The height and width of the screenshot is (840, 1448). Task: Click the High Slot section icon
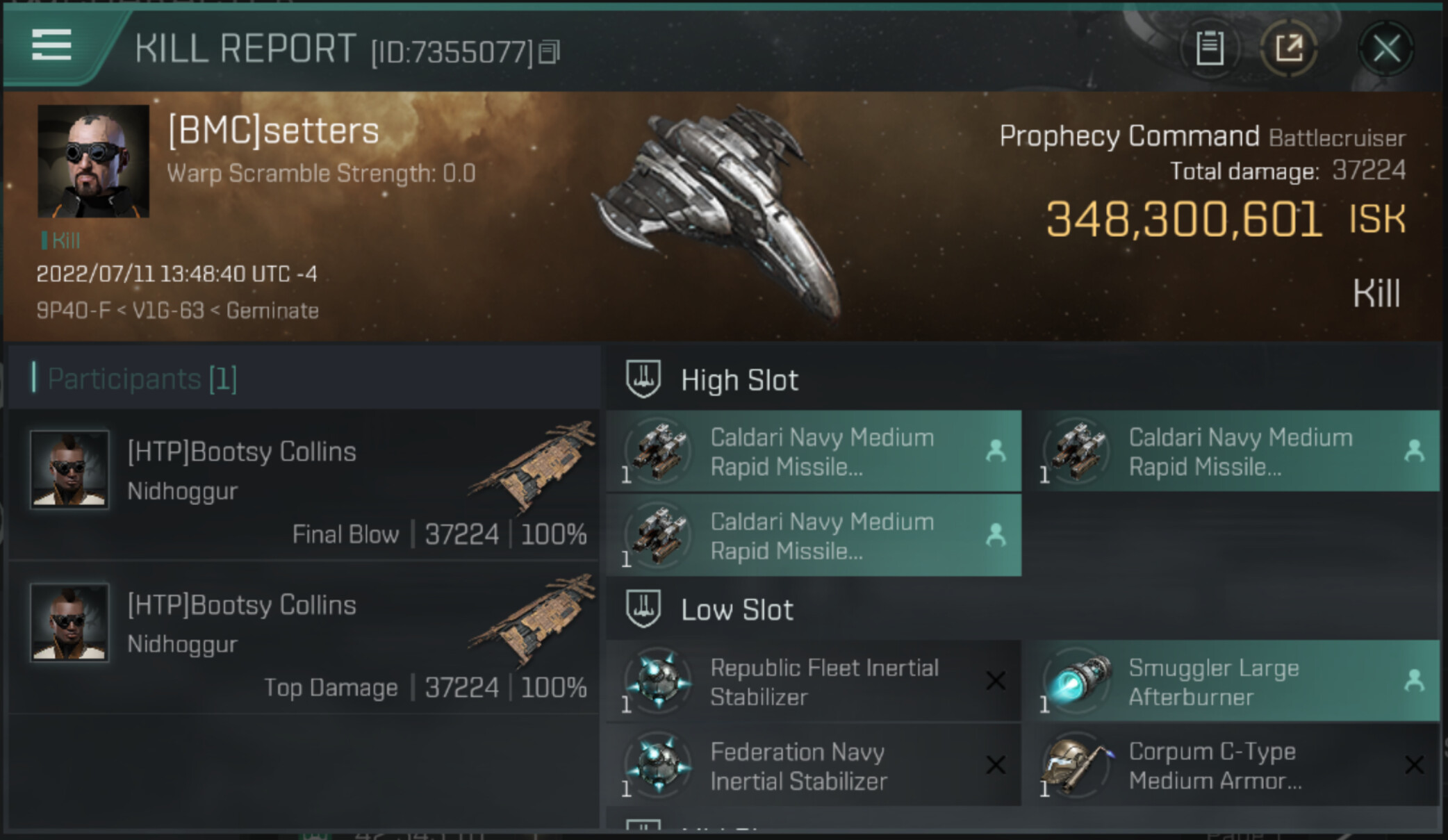coord(643,379)
